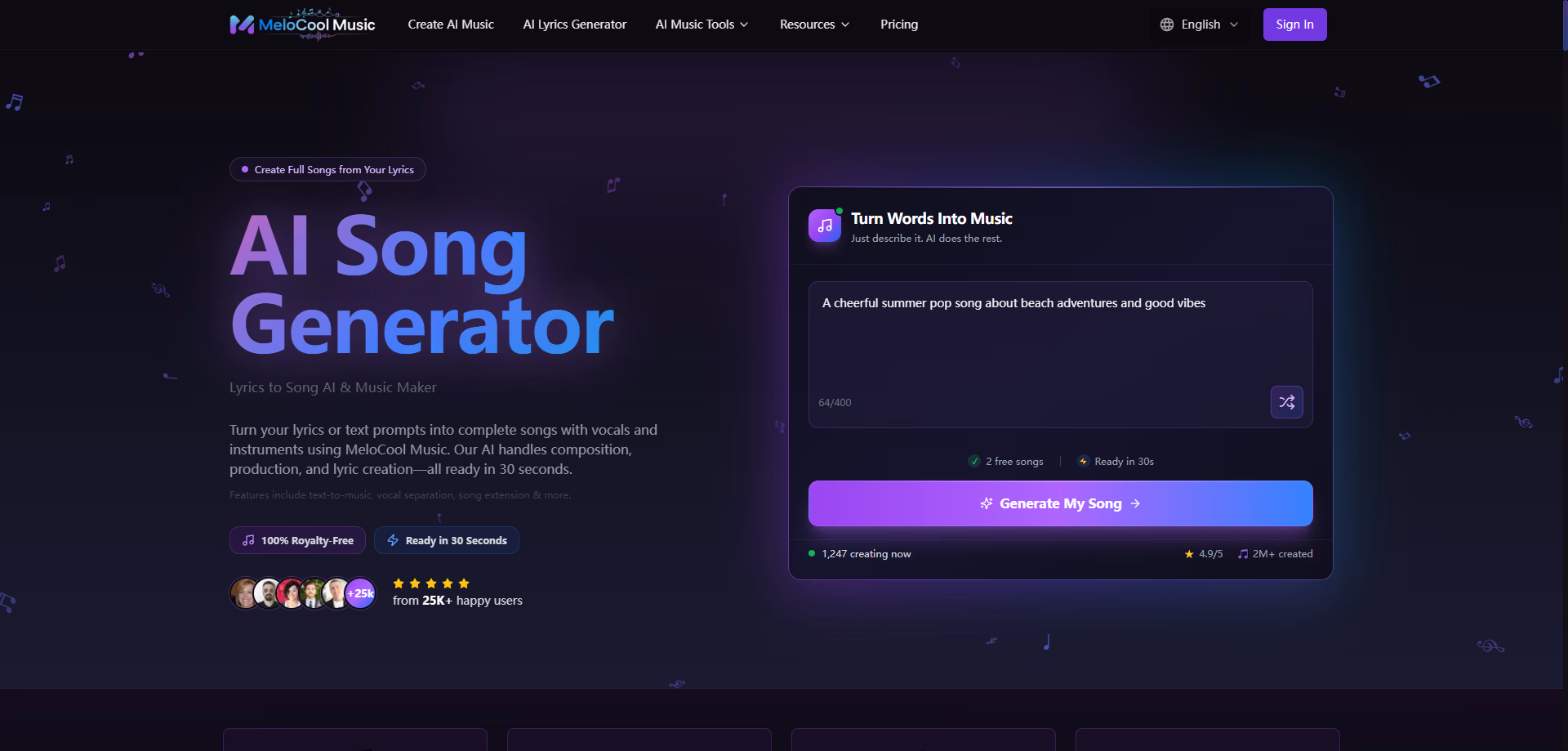Click the MeloCool Music logo
1568x751 pixels.
(302, 25)
